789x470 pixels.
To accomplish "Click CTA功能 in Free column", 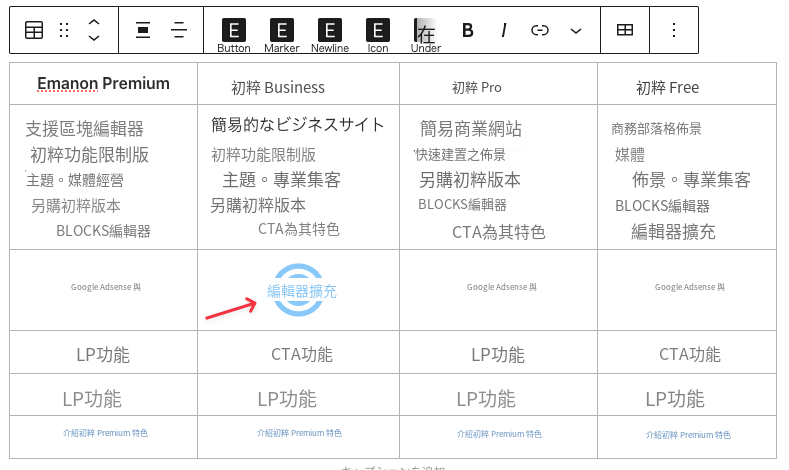I will pyautogui.click(x=690, y=354).
